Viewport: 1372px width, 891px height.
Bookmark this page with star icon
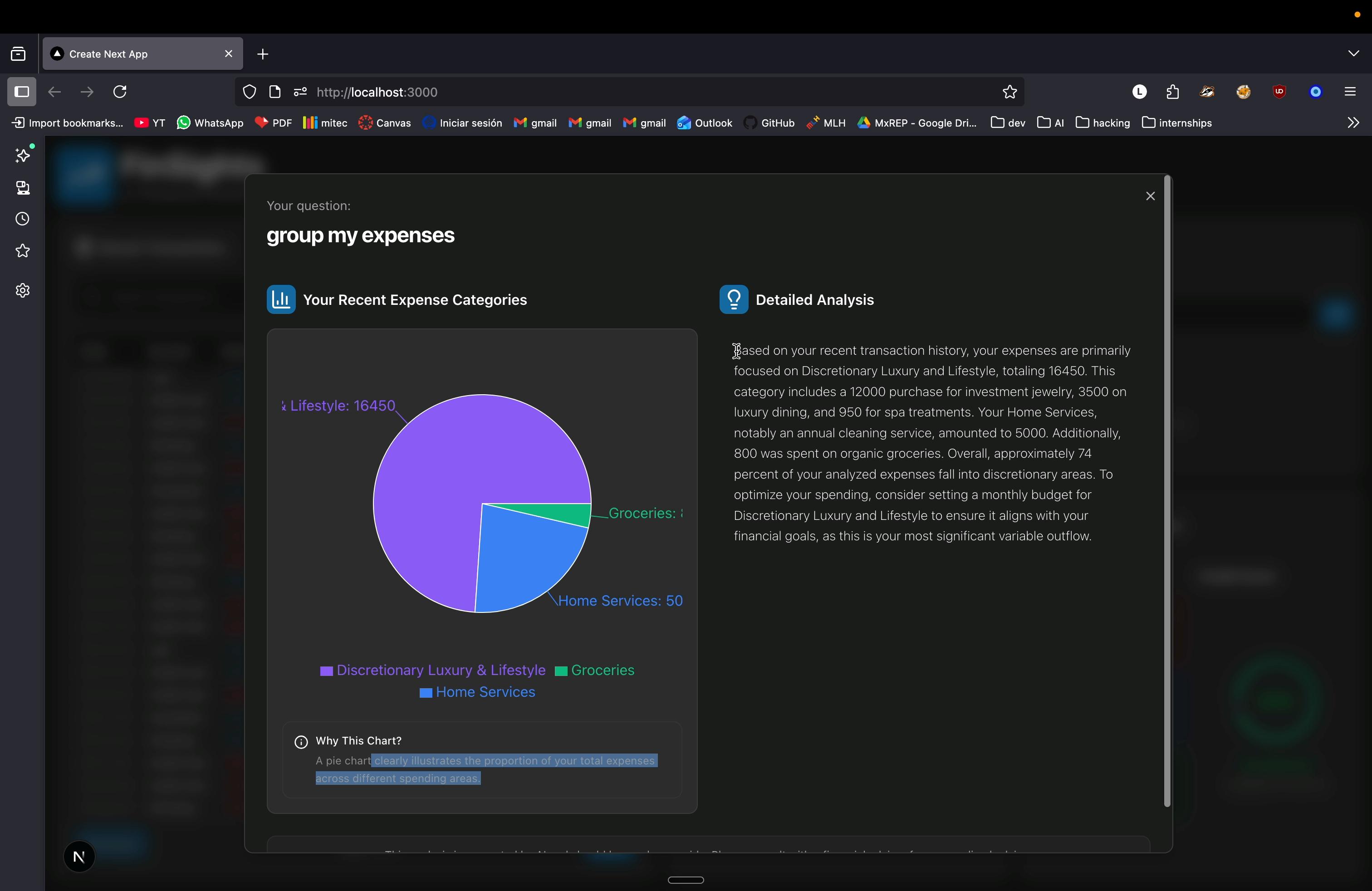(x=1009, y=92)
